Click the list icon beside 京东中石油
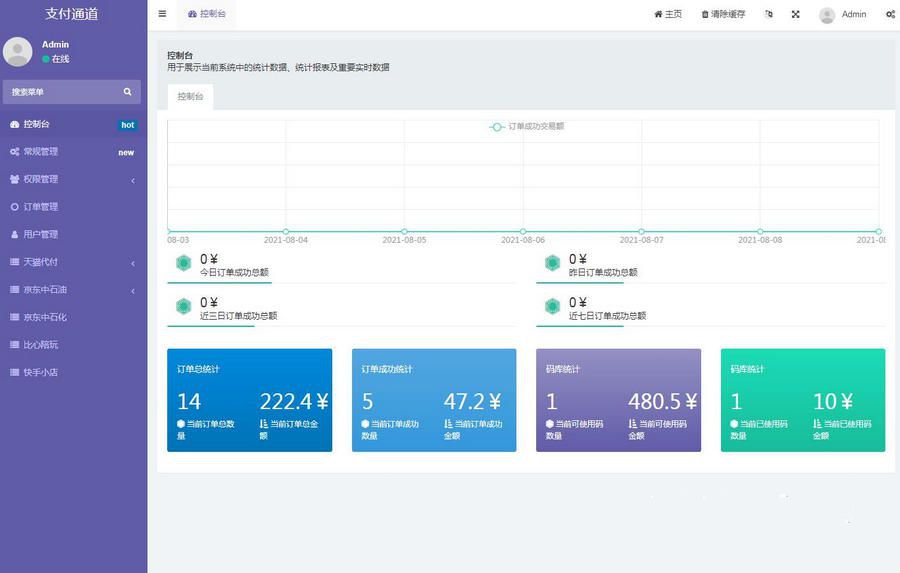 pyautogui.click(x=14, y=289)
